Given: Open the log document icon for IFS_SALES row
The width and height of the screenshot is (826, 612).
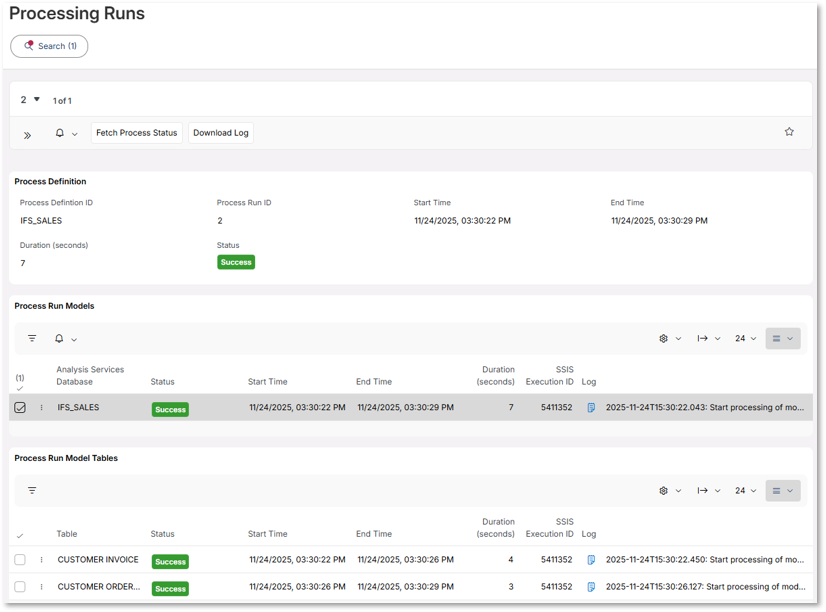Looking at the screenshot, I should tap(591, 408).
